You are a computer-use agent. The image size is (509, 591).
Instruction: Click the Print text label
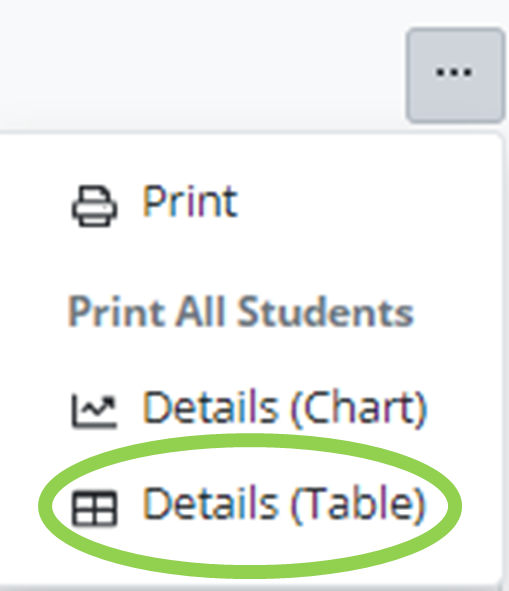tap(190, 201)
